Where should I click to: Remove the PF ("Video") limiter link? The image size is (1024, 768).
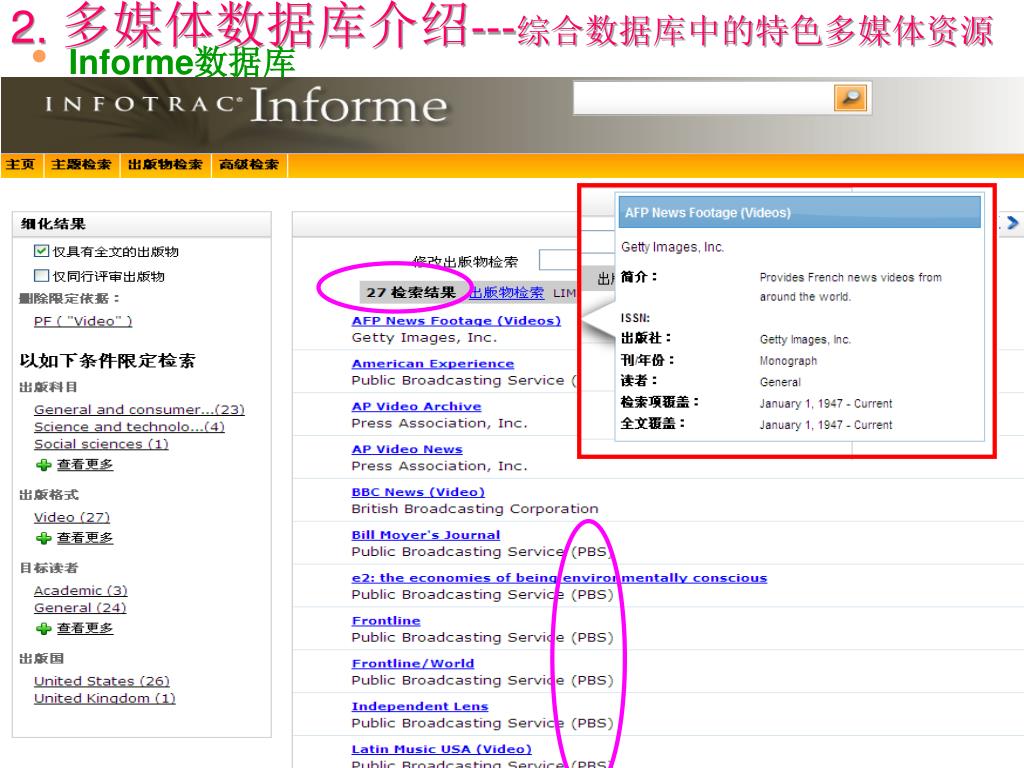[83, 321]
